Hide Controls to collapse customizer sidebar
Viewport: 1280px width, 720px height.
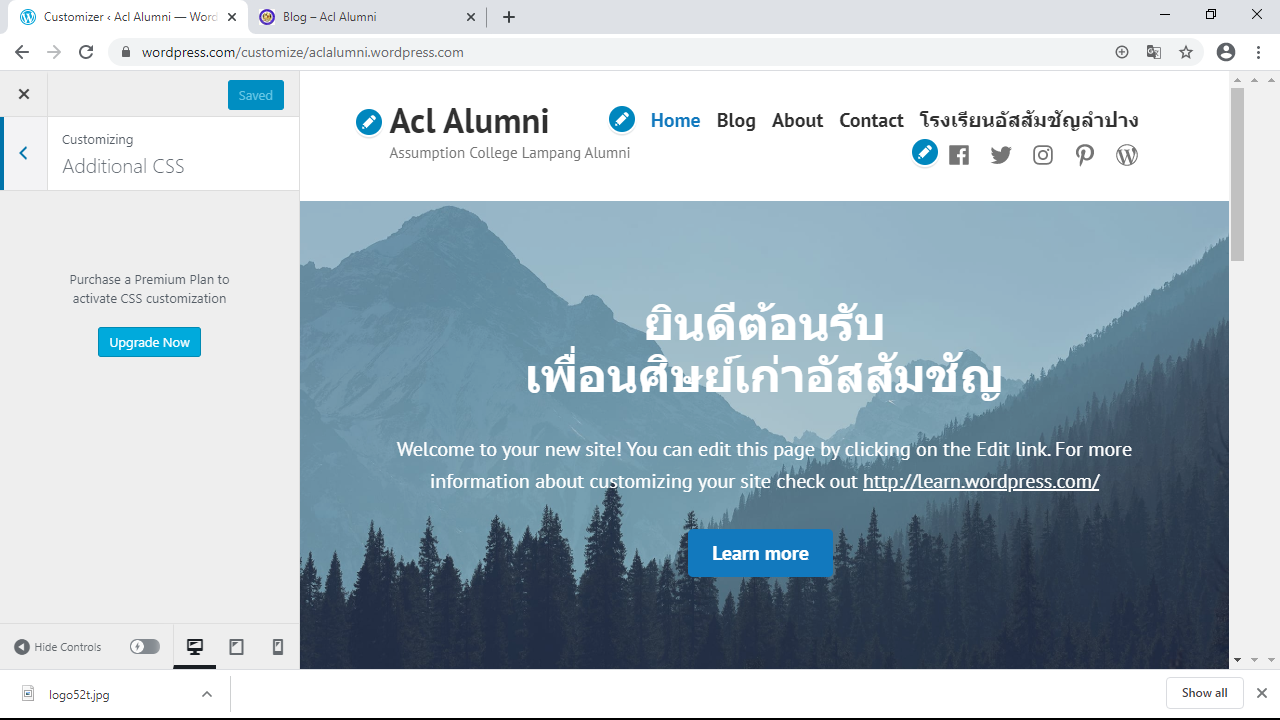(x=58, y=647)
